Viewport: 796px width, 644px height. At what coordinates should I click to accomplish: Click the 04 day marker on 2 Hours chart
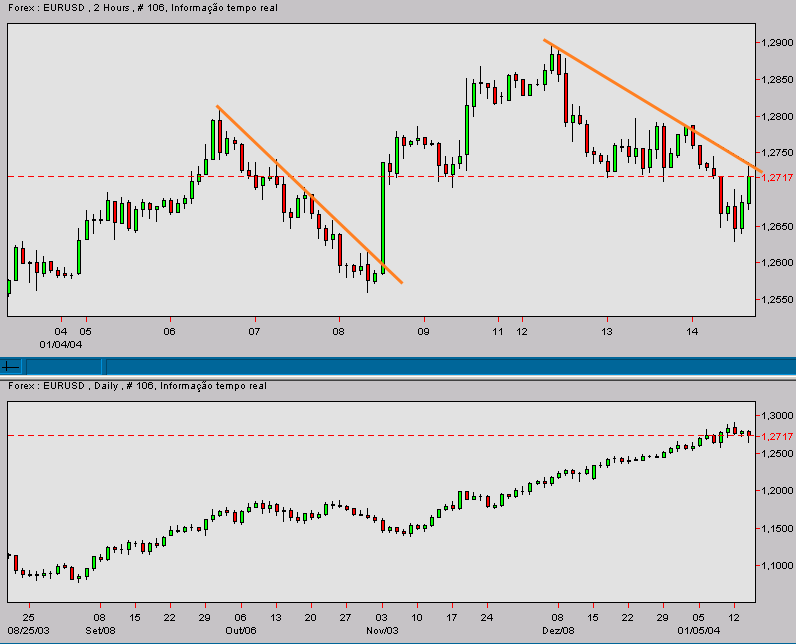pos(61,332)
